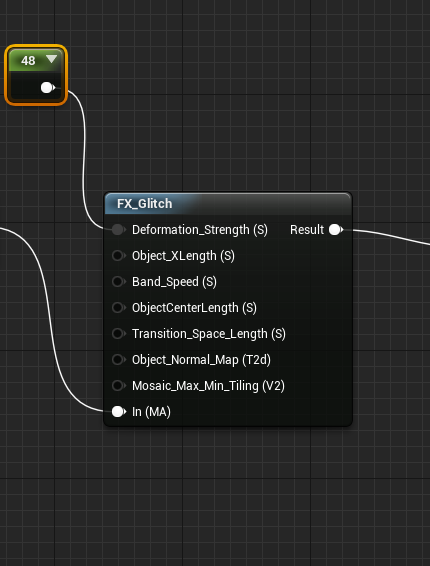Screen dimensions: 430x566
Task: Click the ObjectCenterLength (S) input pin
Action: tap(118, 308)
